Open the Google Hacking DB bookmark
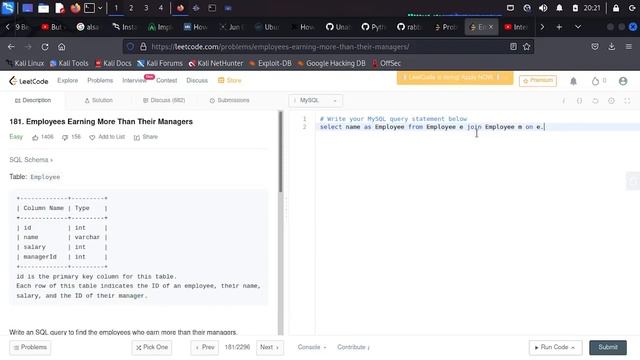 pos(331,63)
